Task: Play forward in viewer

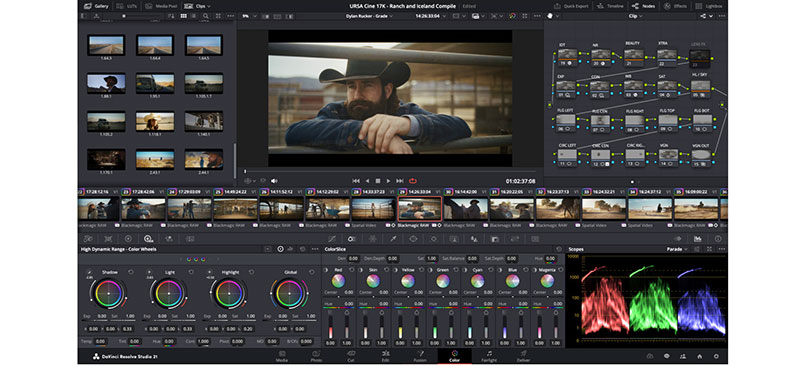Action: 388,181
